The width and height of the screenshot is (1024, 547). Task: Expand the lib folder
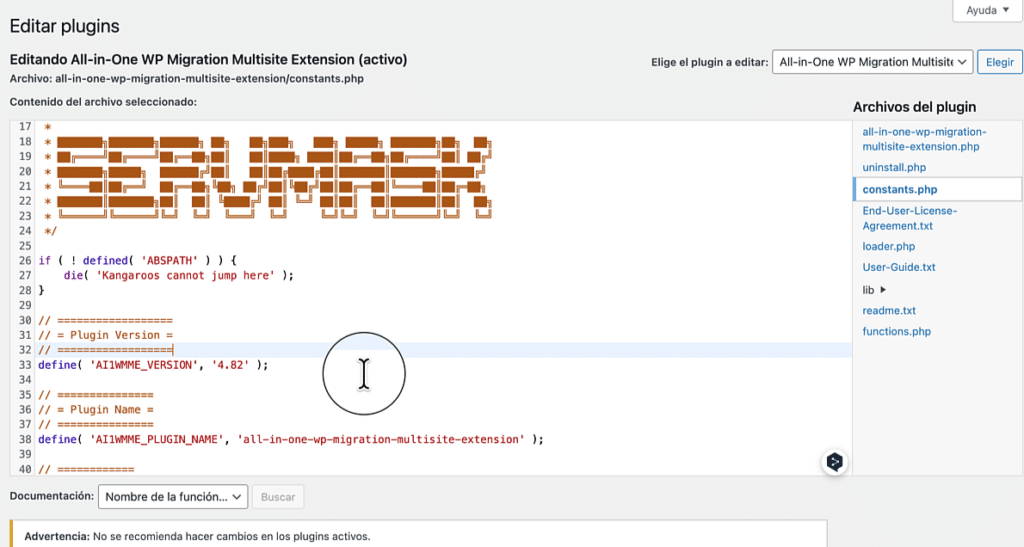pos(875,290)
